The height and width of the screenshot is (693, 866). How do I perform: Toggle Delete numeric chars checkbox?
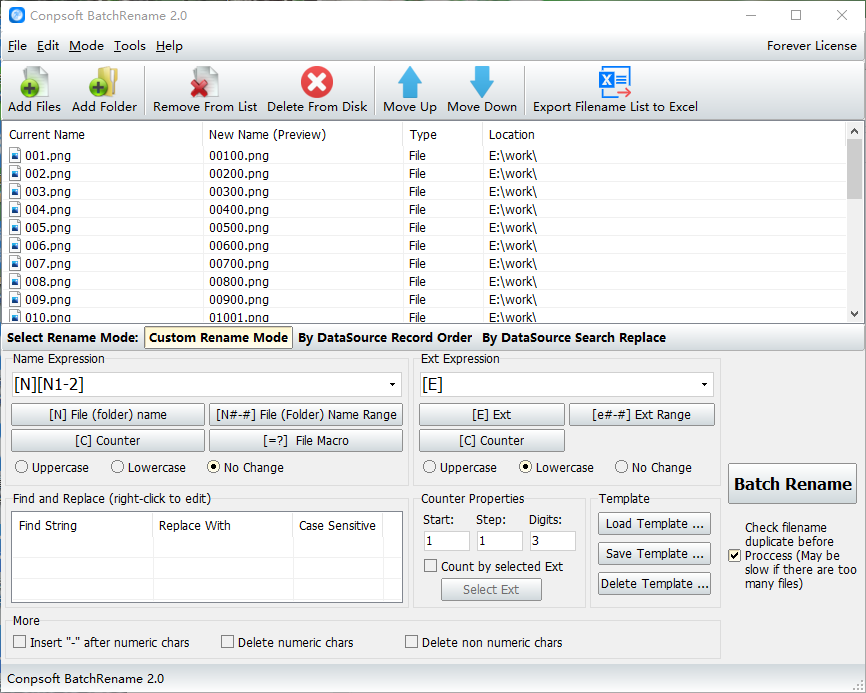227,642
